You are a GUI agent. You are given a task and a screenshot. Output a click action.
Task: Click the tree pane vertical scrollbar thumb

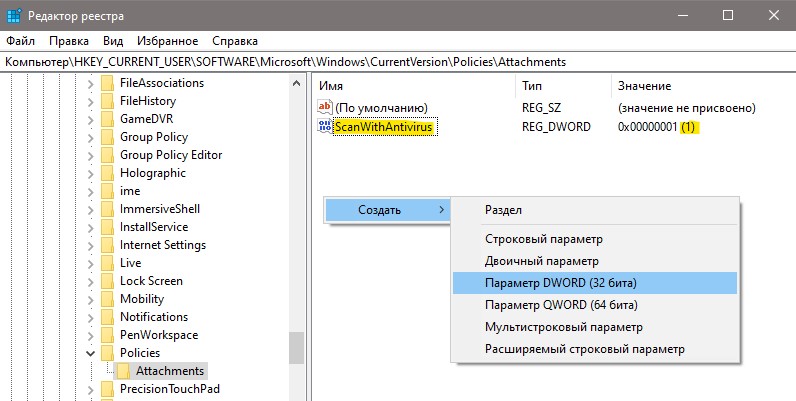296,348
